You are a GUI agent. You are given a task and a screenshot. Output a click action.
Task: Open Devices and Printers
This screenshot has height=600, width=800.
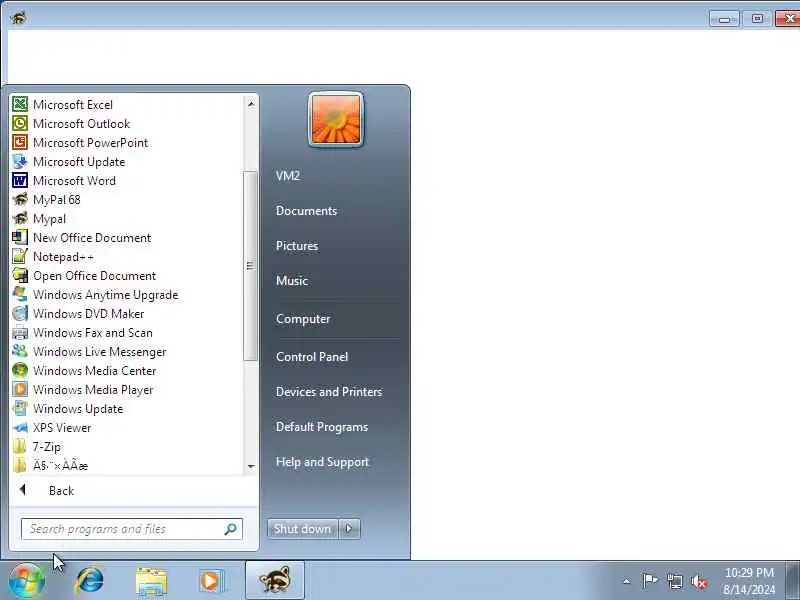tap(329, 392)
